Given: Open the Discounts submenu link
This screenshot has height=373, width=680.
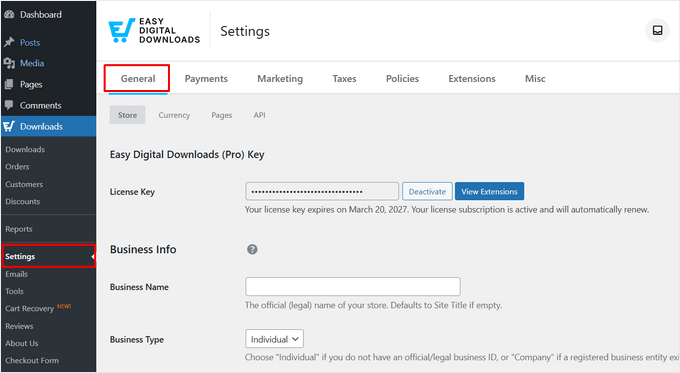Looking at the screenshot, I should click(x=23, y=201).
